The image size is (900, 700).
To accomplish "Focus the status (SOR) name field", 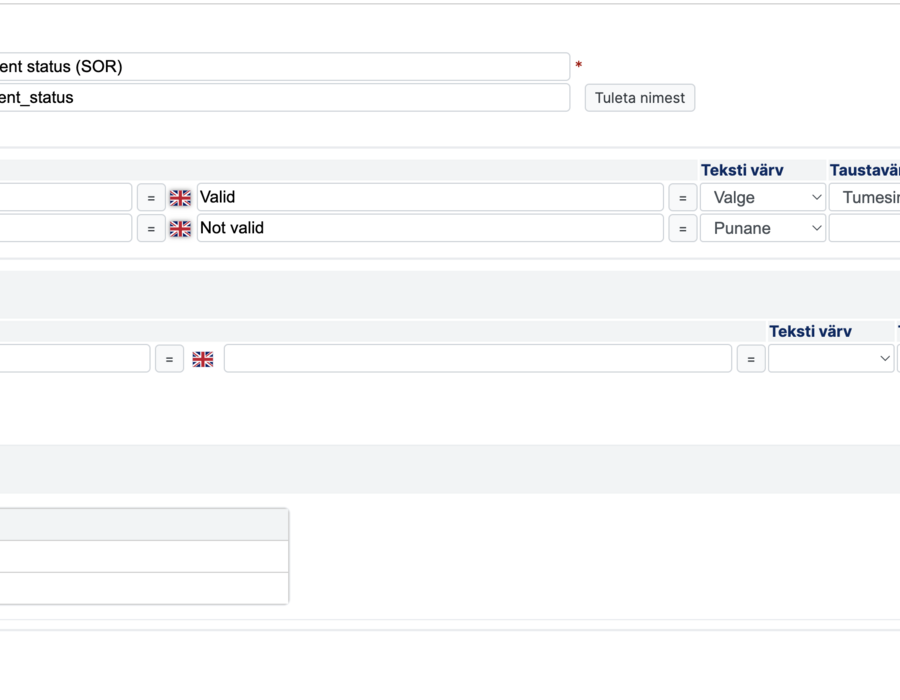I will tap(285, 67).
